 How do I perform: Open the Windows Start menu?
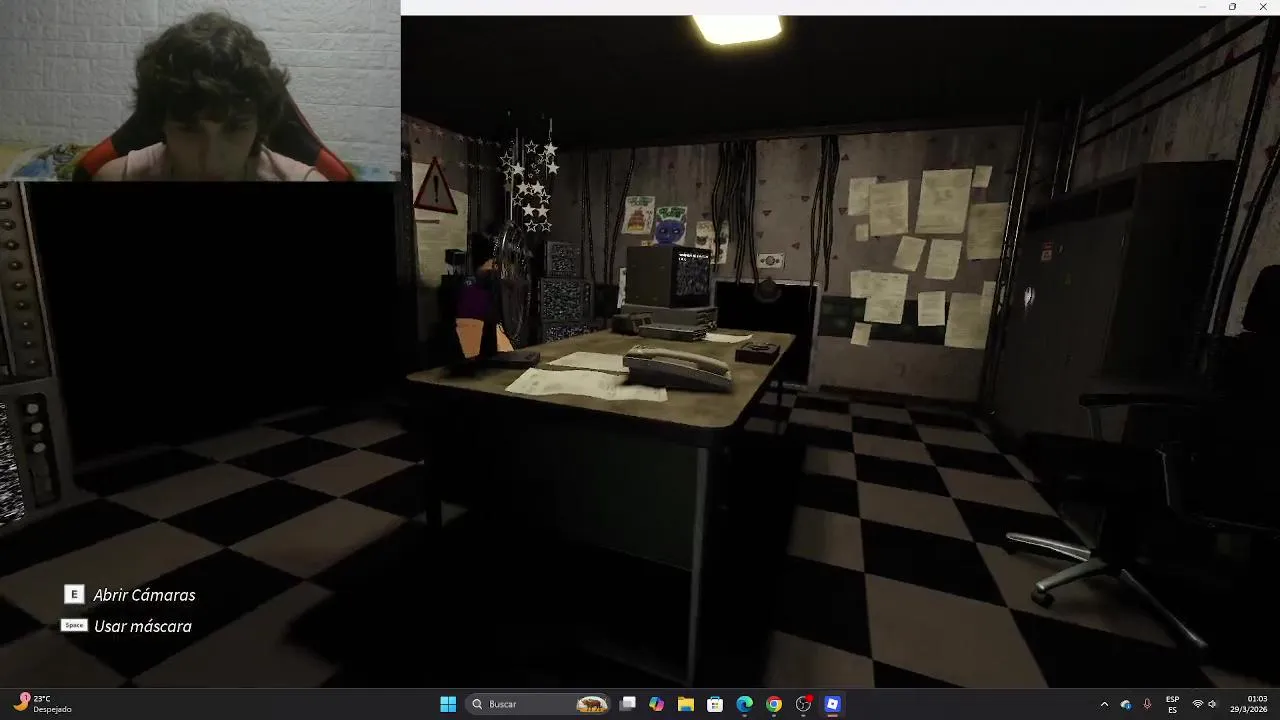[x=448, y=704]
